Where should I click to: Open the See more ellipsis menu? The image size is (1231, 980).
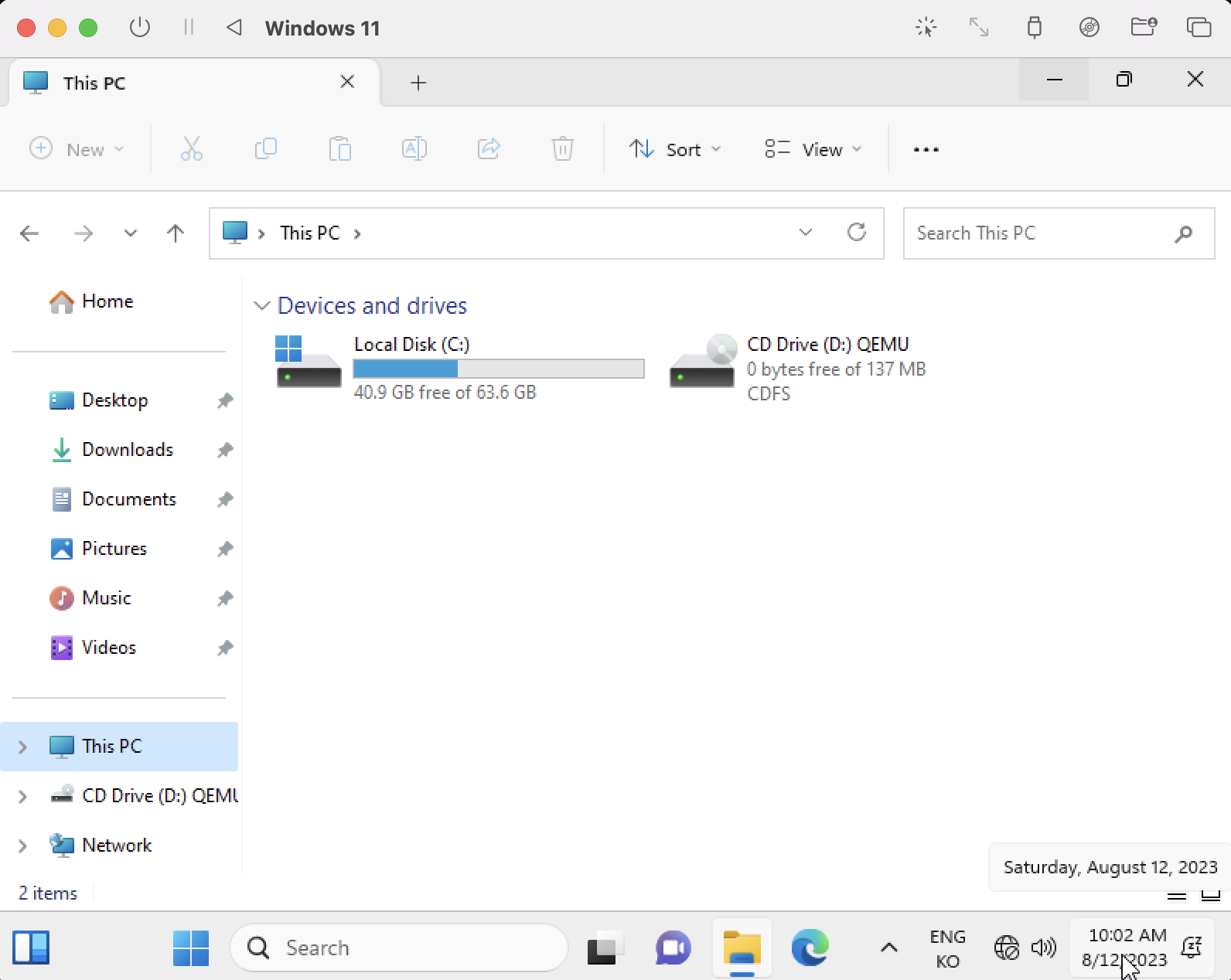coord(926,149)
